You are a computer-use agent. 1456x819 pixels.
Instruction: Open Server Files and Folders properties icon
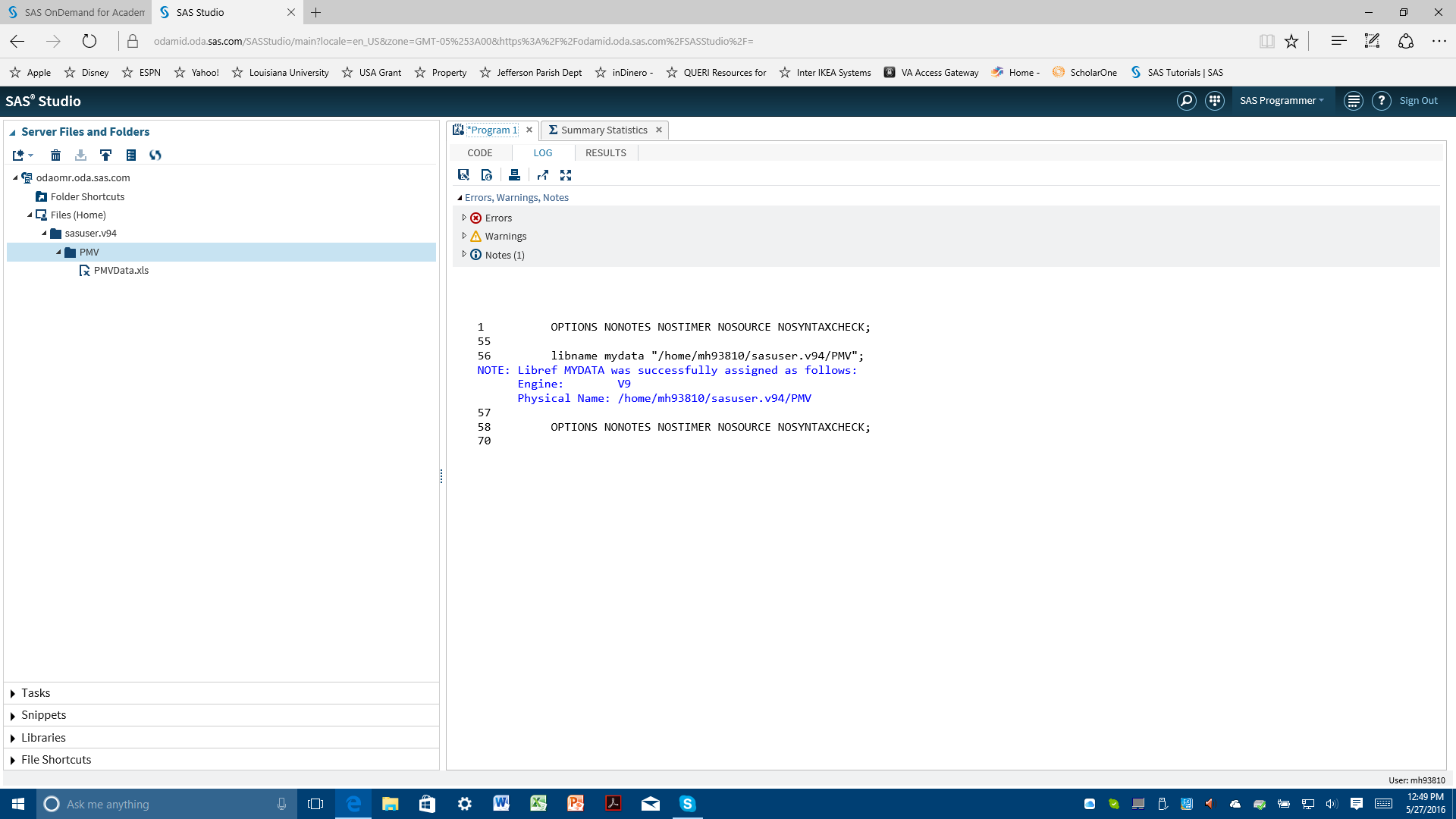[x=131, y=155]
